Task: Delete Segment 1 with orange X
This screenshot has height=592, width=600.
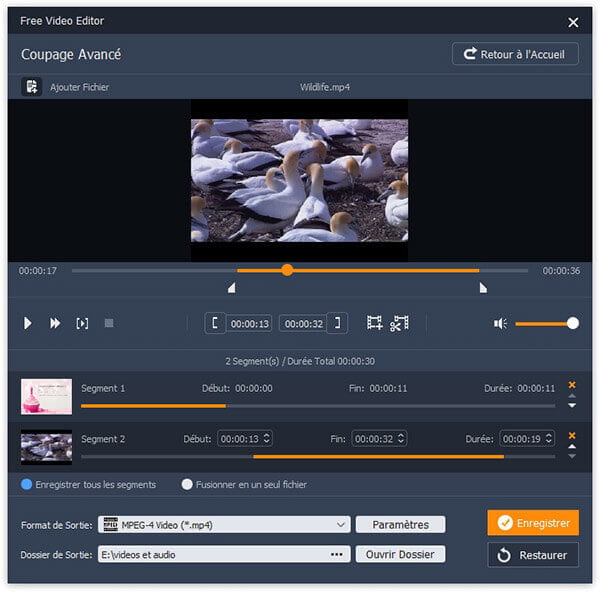Action: 572,385
